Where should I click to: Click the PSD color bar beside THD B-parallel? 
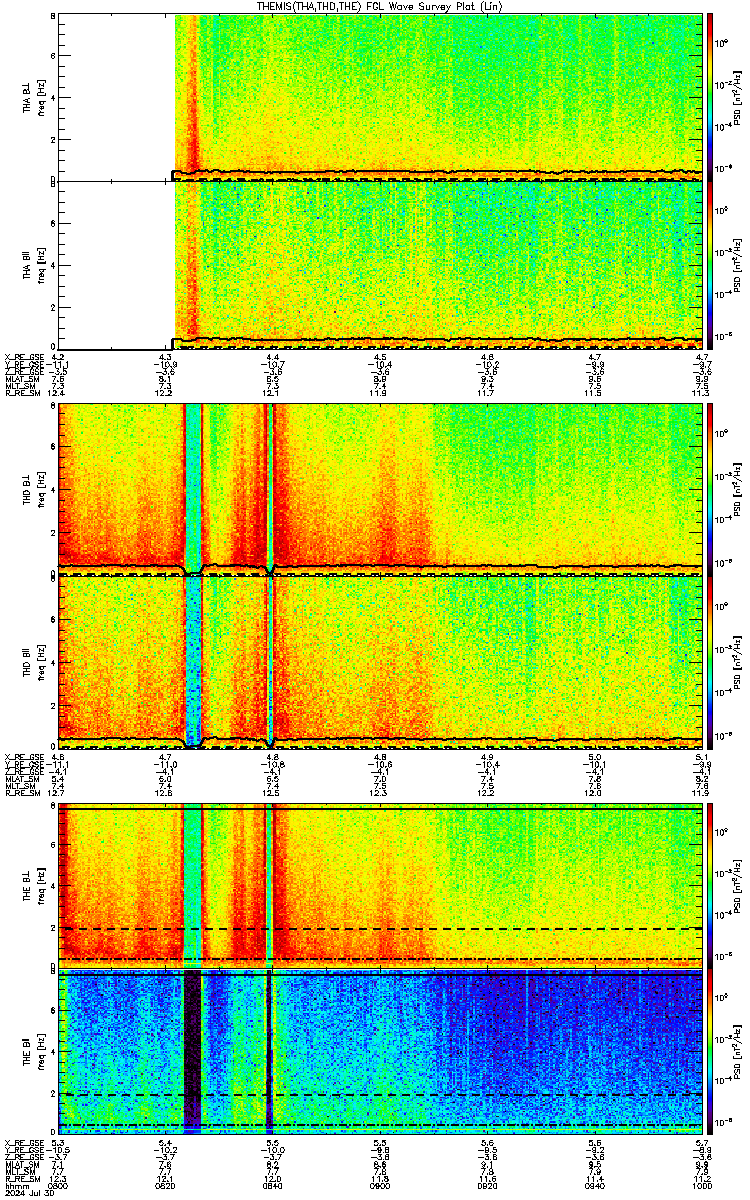click(x=709, y=661)
